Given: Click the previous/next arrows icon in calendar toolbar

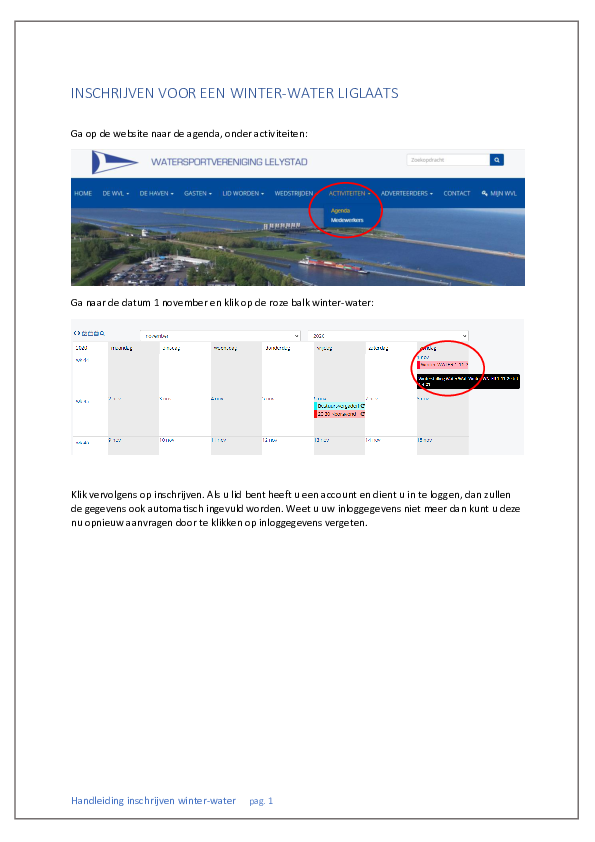Looking at the screenshot, I should pyautogui.click(x=77, y=333).
